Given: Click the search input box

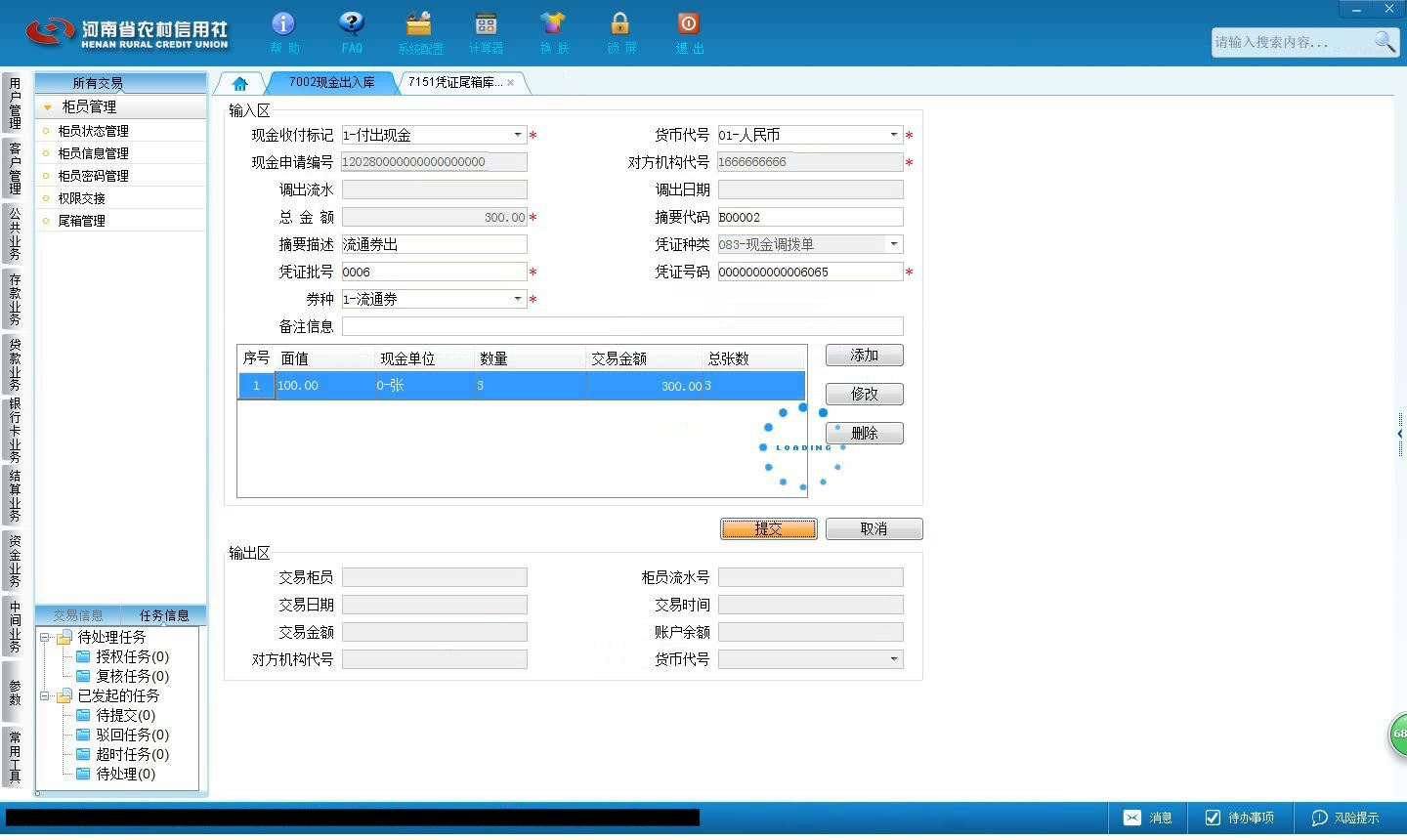Looking at the screenshot, I should tap(1290, 42).
